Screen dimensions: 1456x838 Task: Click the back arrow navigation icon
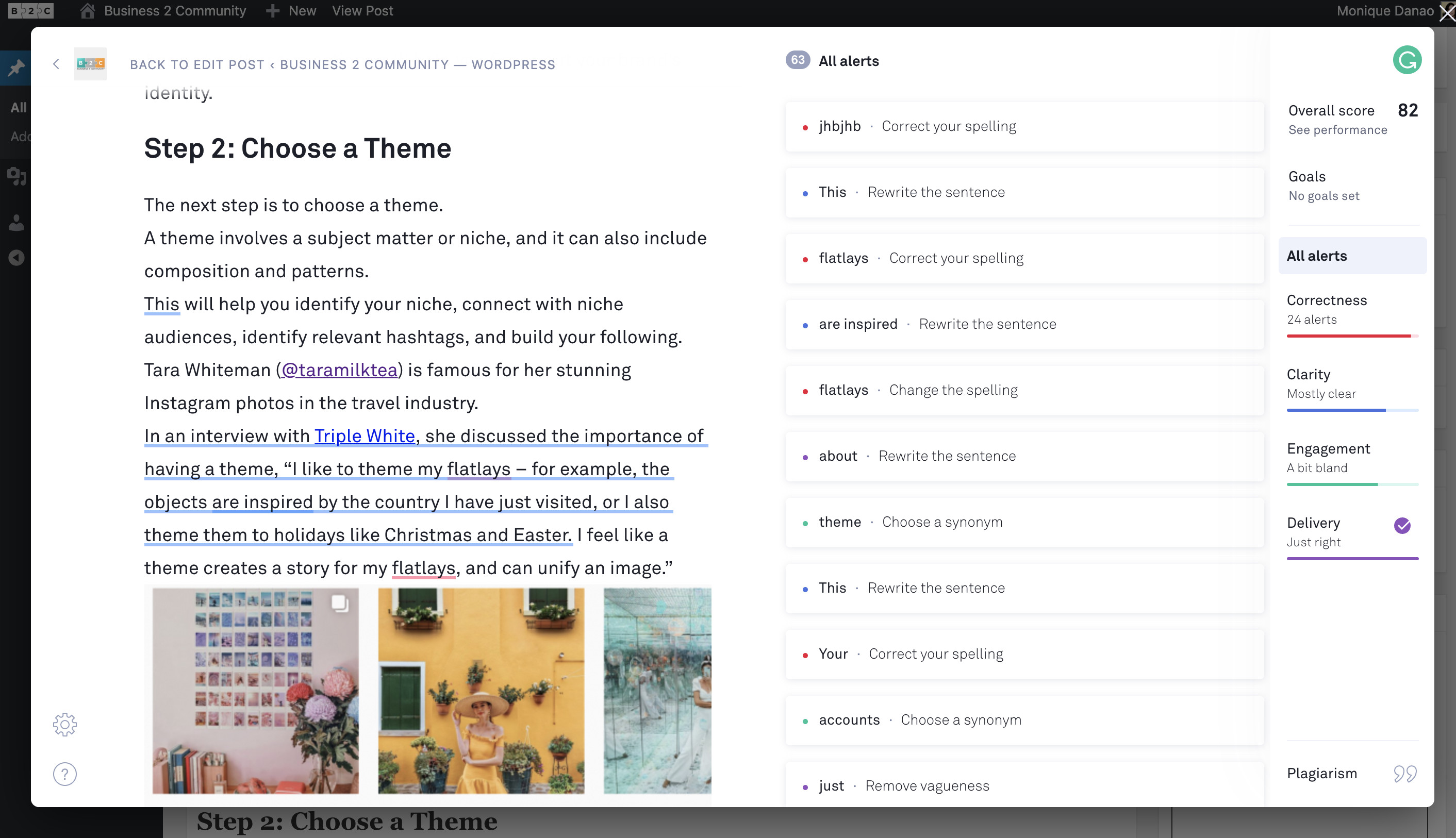pyautogui.click(x=57, y=63)
